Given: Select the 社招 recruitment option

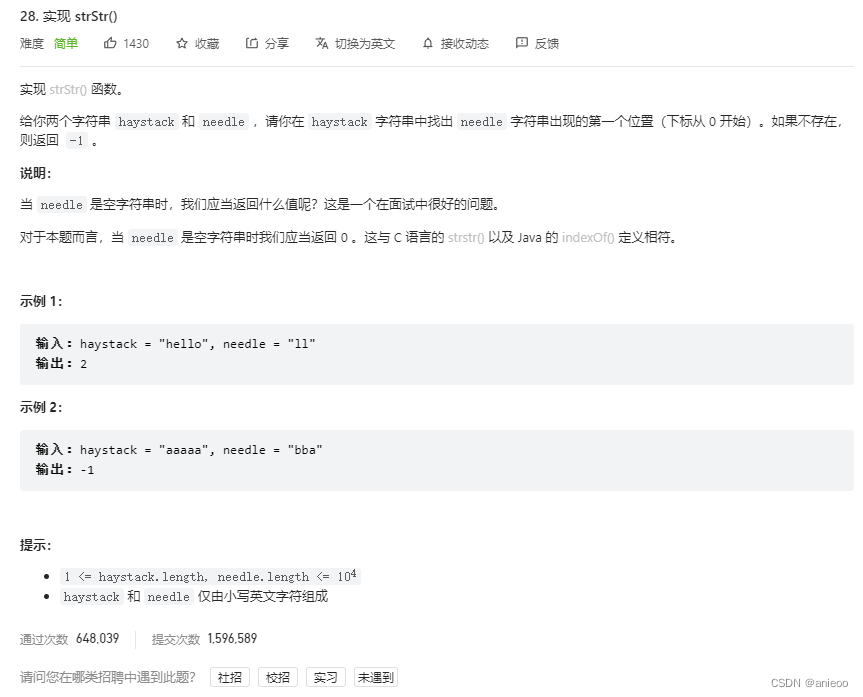Looking at the screenshot, I should pos(229,677).
